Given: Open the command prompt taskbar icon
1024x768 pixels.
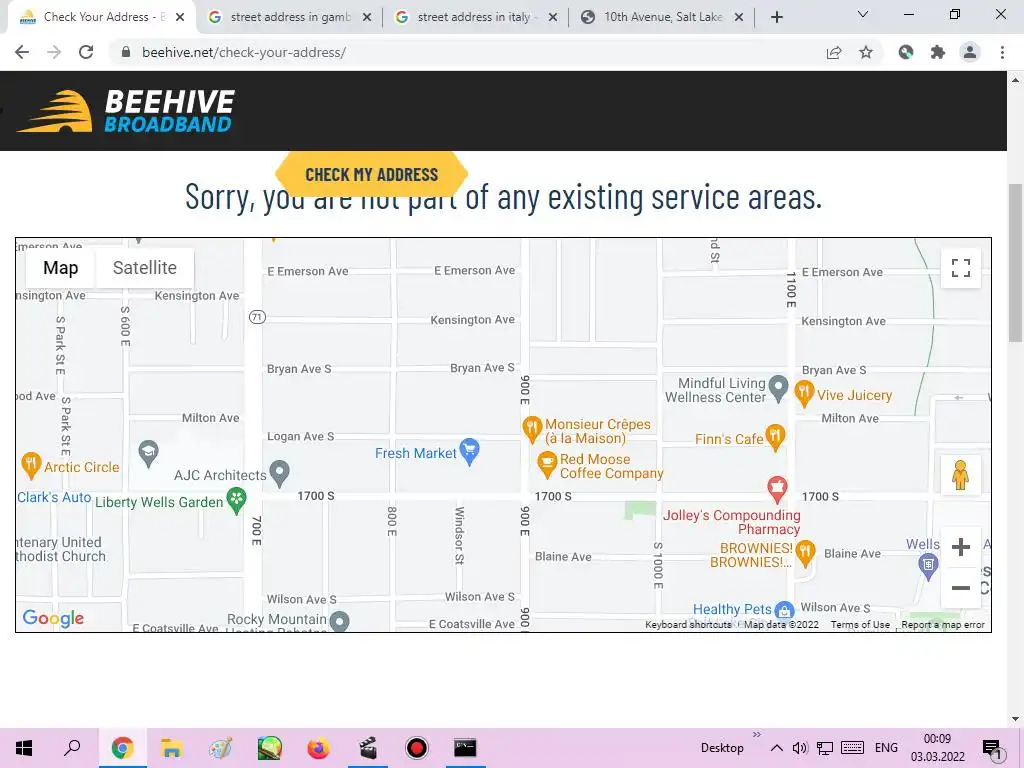Looking at the screenshot, I should pos(465,748).
